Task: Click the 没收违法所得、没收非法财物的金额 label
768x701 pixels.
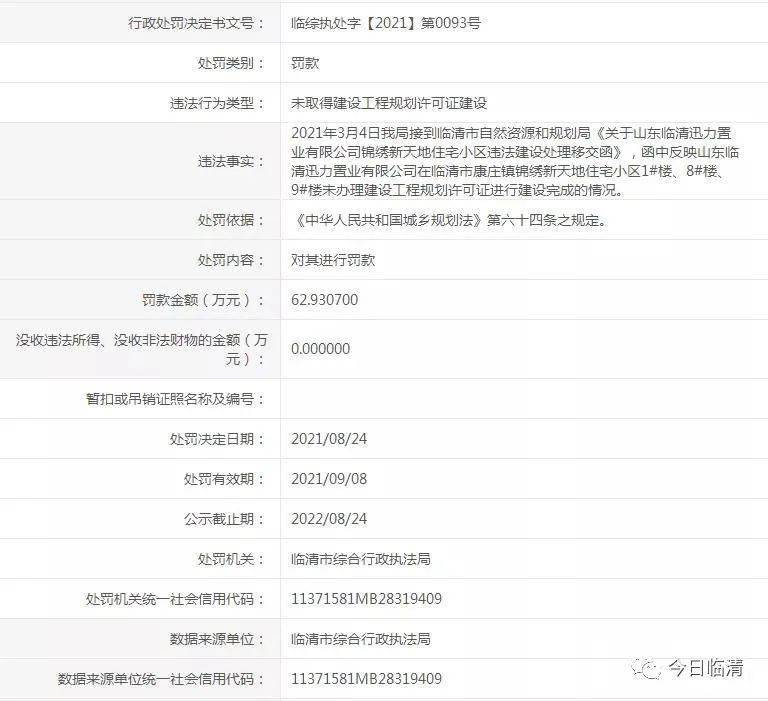Action: point(142,349)
